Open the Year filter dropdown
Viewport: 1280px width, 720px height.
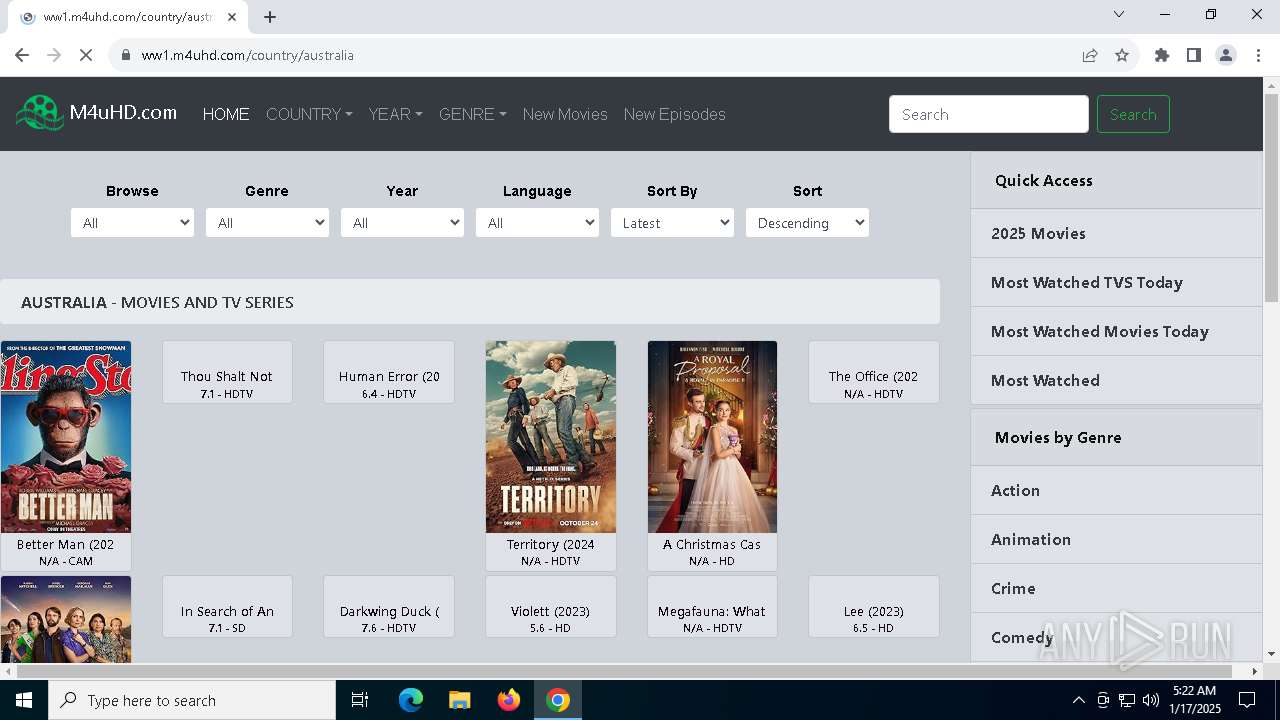pyautogui.click(x=402, y=223)
